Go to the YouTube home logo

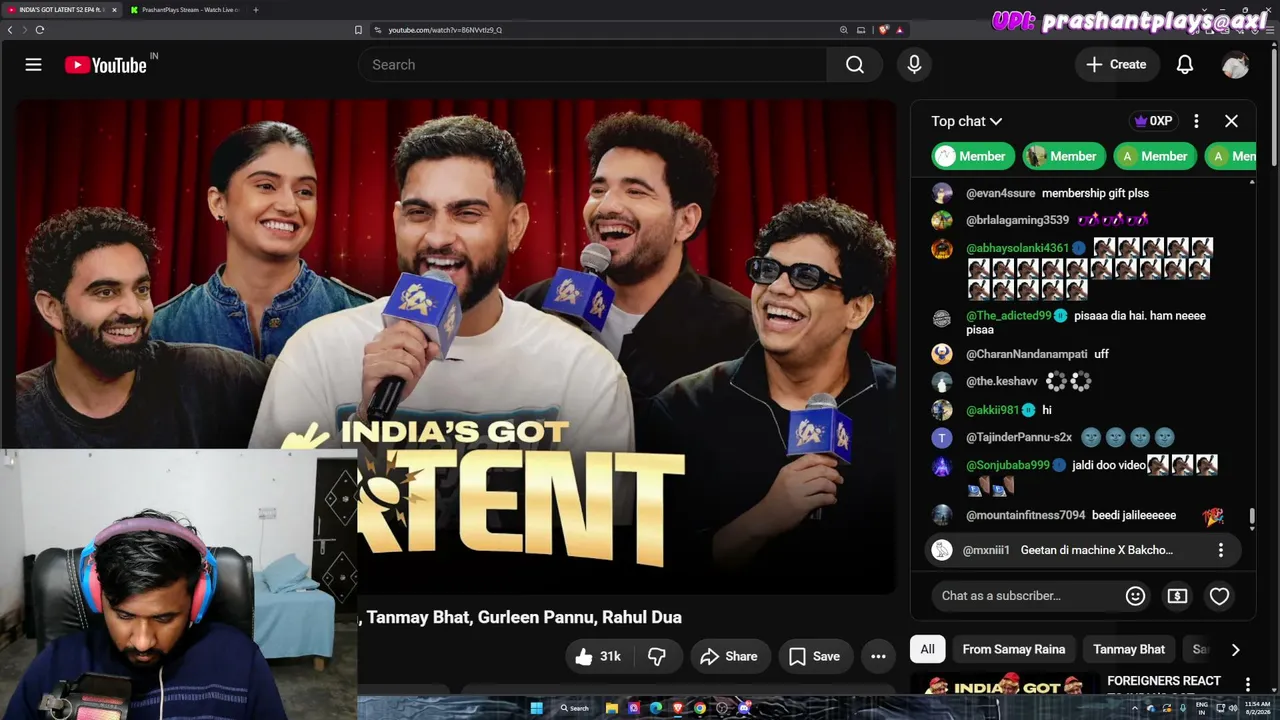[106, 65]
